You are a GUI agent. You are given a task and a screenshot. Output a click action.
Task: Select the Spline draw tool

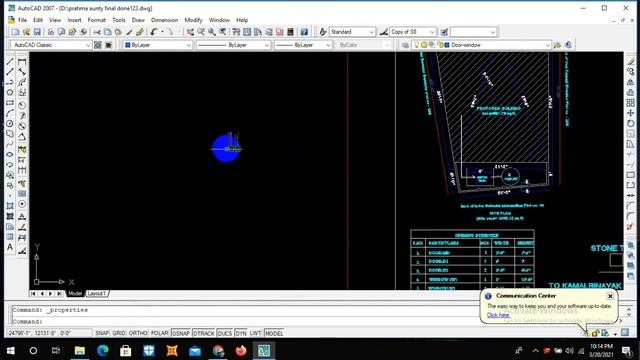[10, 144]
